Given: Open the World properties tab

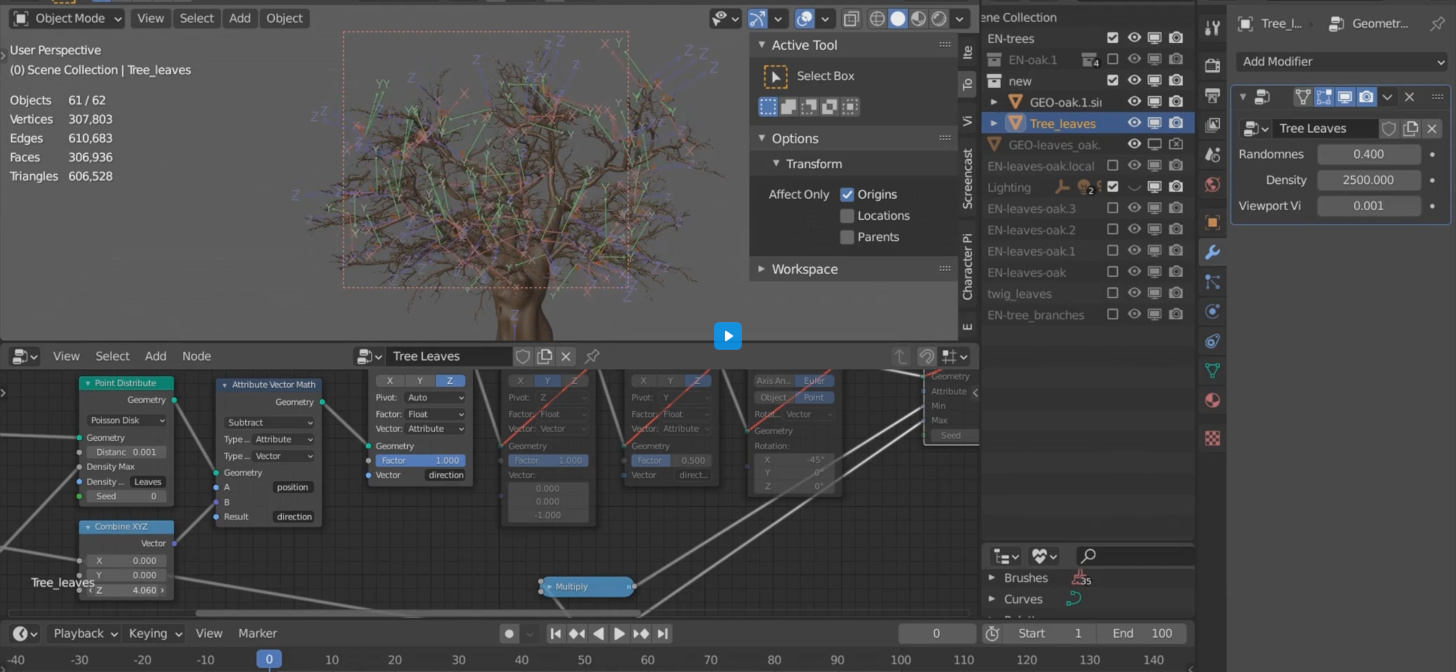Looking at the screenshot, I should (x=1212, y=185).
